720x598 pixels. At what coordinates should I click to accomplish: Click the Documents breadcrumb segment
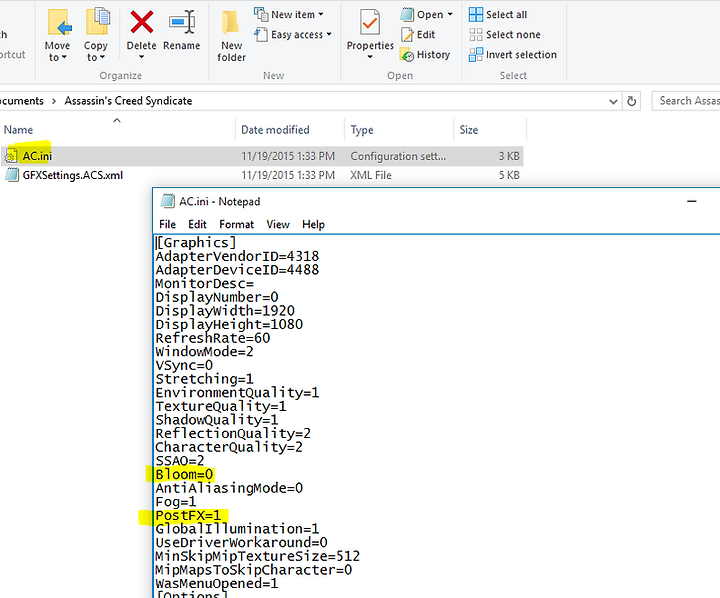pos(22,101)
